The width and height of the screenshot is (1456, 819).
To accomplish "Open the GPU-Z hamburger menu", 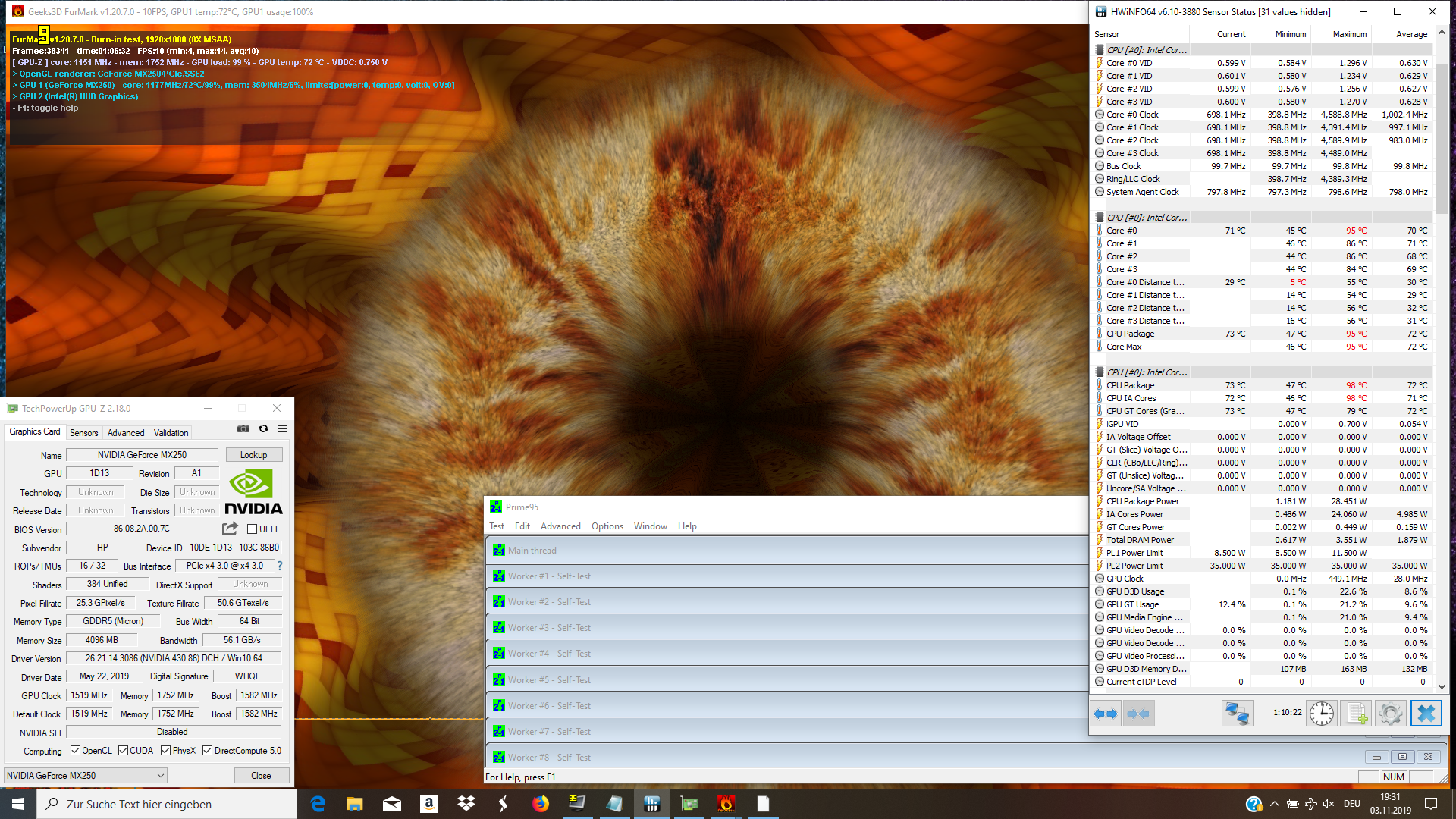I will pos(282,429).
